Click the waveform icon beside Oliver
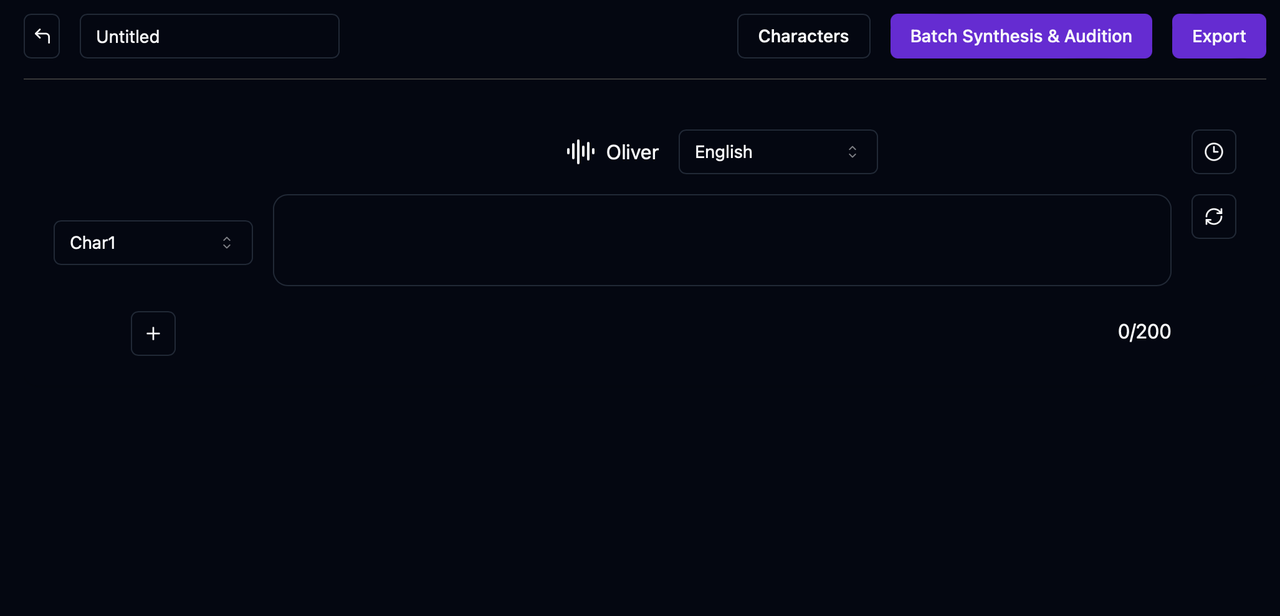Viewport: 1280px width, 616px height. coord(581,152)
